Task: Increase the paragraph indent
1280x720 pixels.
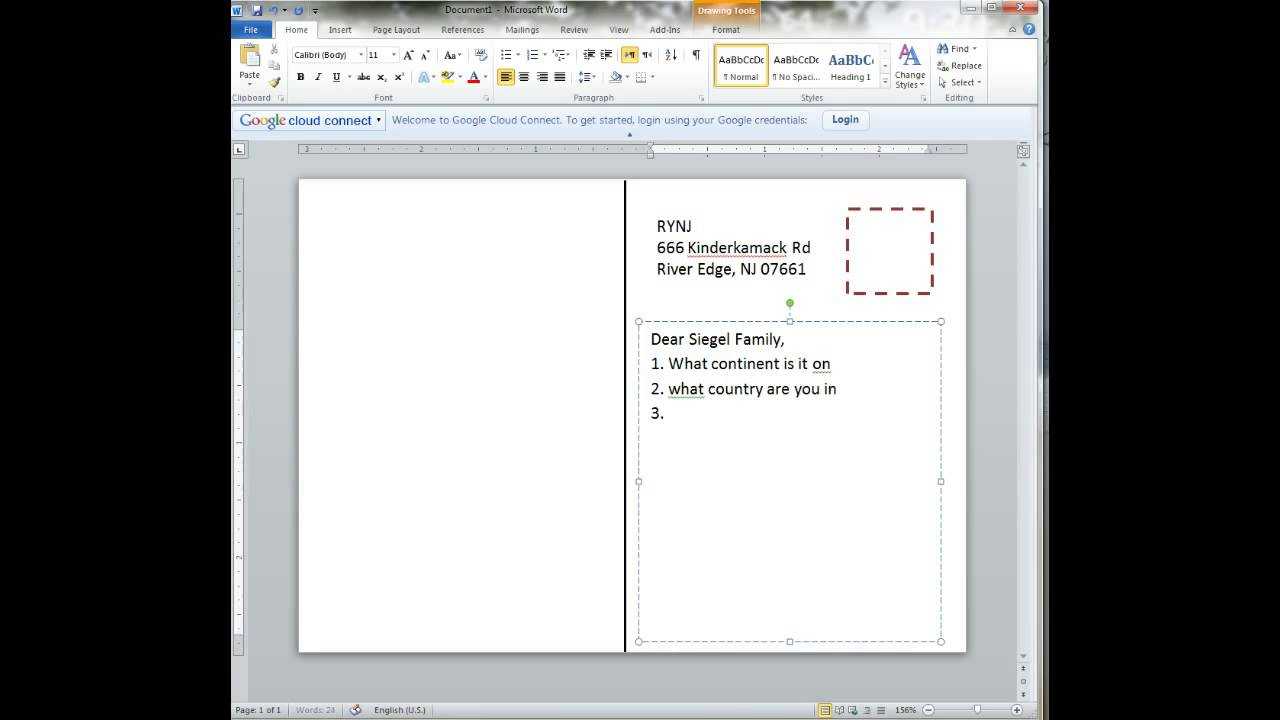Action: [606, 55]
